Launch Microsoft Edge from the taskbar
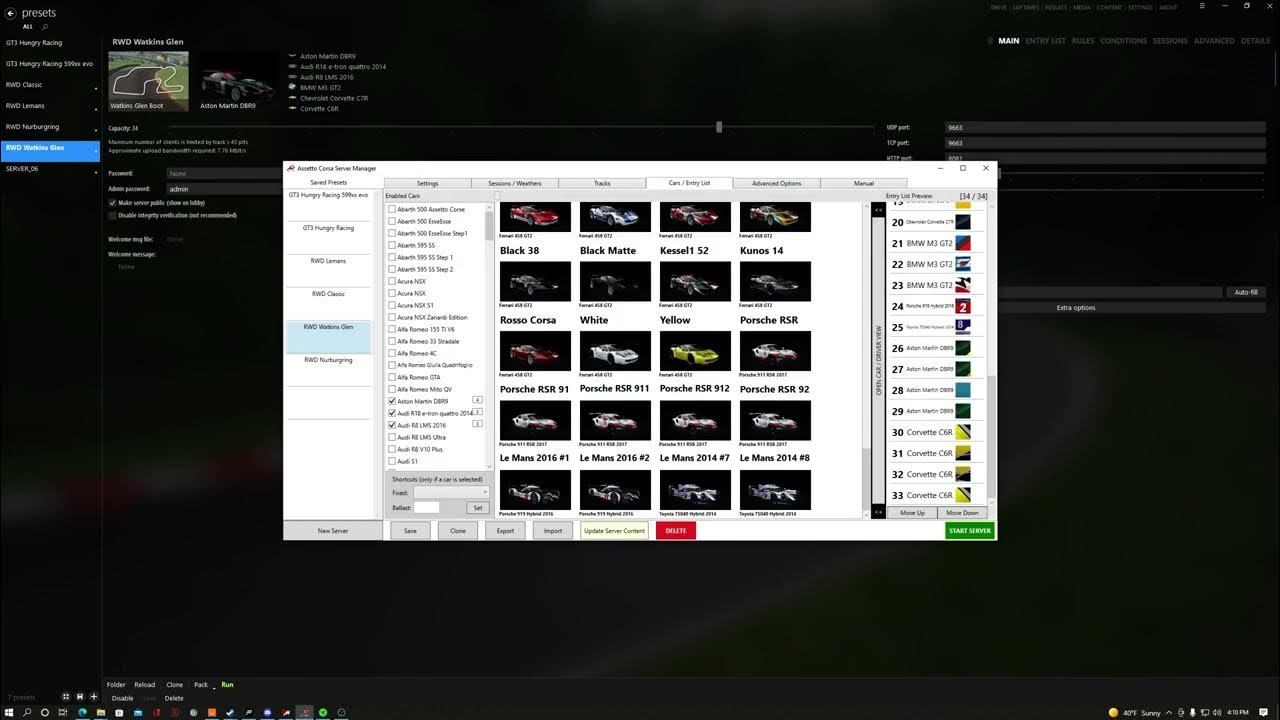 [82, 712]
